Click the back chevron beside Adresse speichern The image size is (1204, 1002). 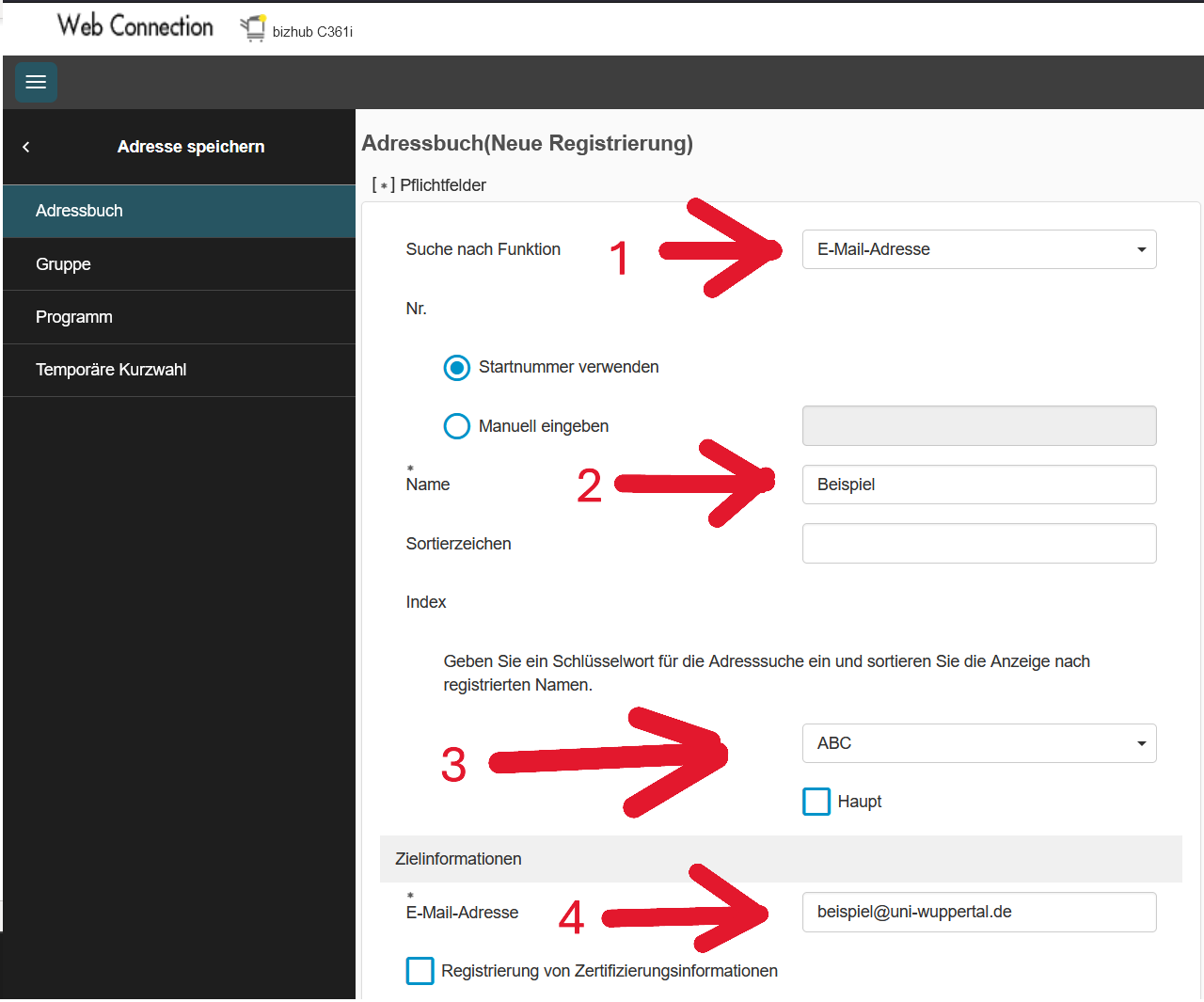pos(26,147)
